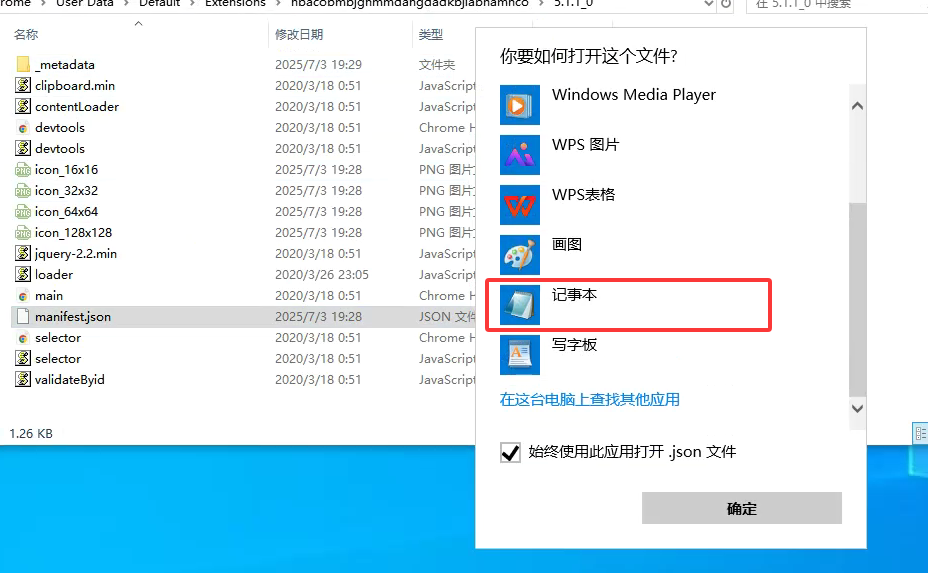Click the validateByid script file icon
This screenshot has width=928, height=573.
click(23, 379)
